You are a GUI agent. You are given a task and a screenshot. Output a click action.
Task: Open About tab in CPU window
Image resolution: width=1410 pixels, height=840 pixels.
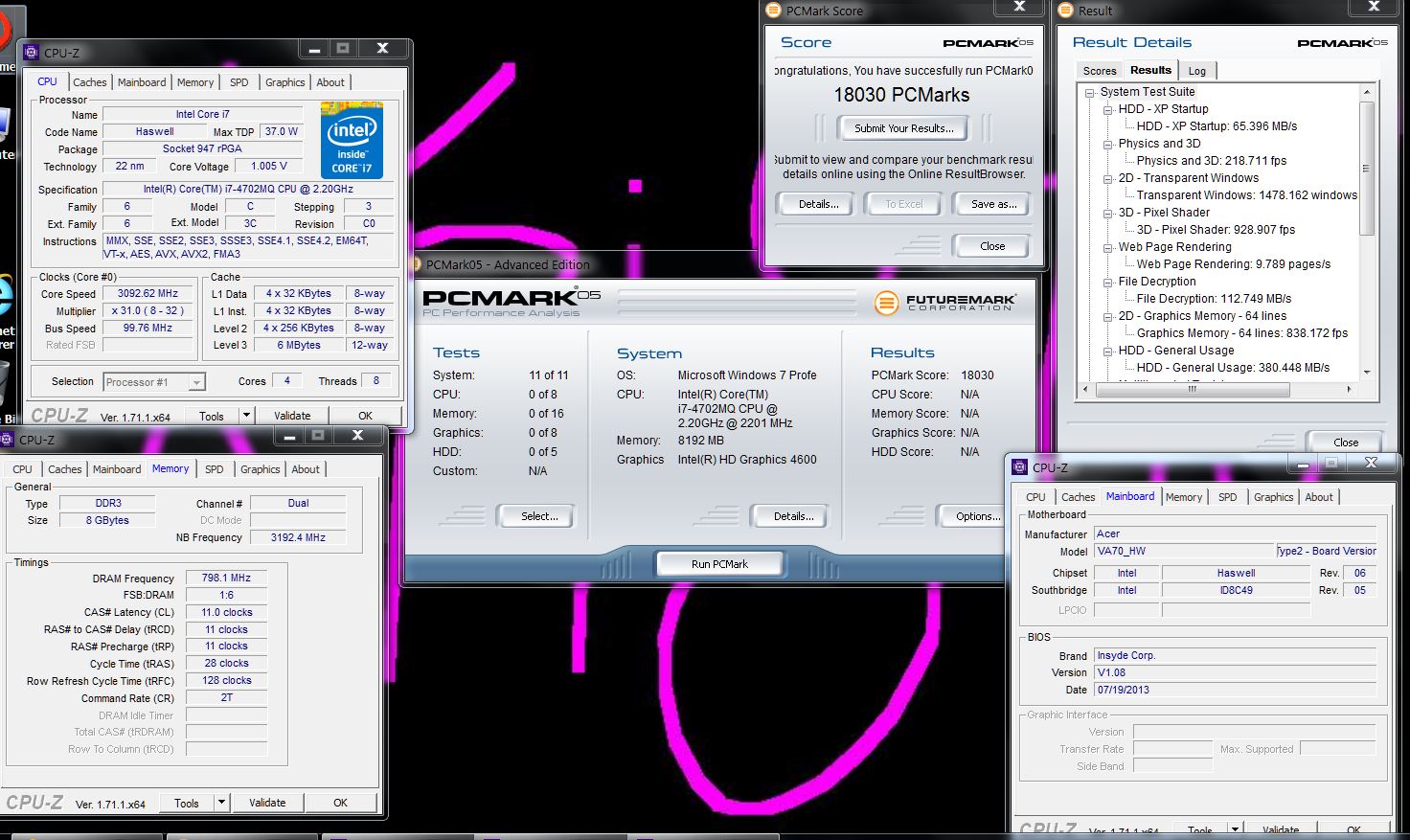tap(330, 82)
